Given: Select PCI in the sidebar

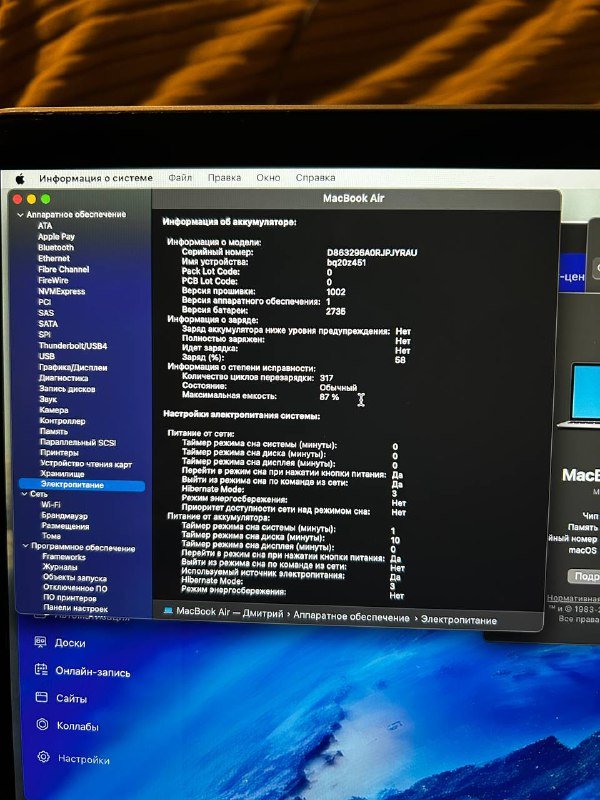Looking at the screenshot, I should coord(44,302).
